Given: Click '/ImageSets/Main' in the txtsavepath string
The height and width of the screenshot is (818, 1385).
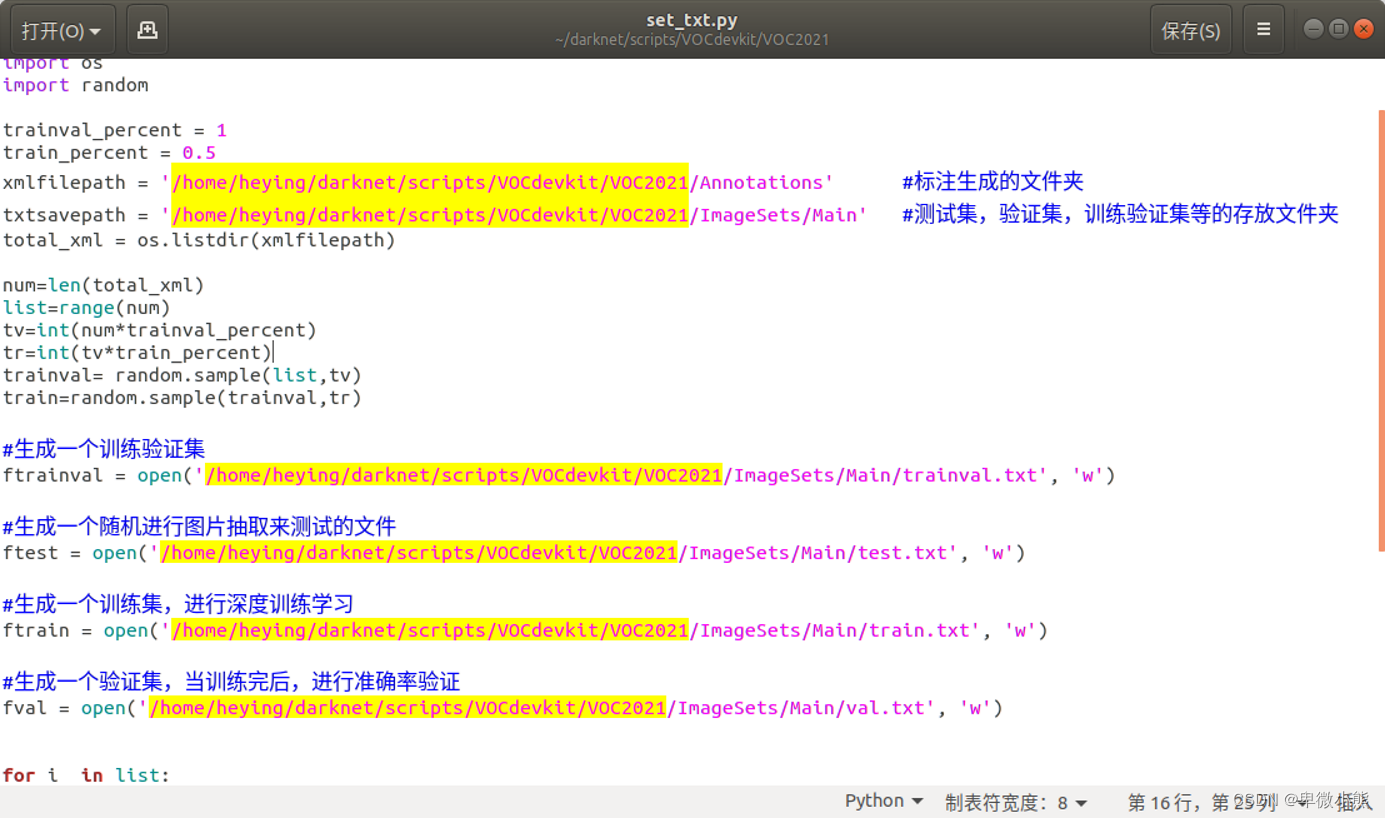Looking at the screenshot, I should [773, 215].
